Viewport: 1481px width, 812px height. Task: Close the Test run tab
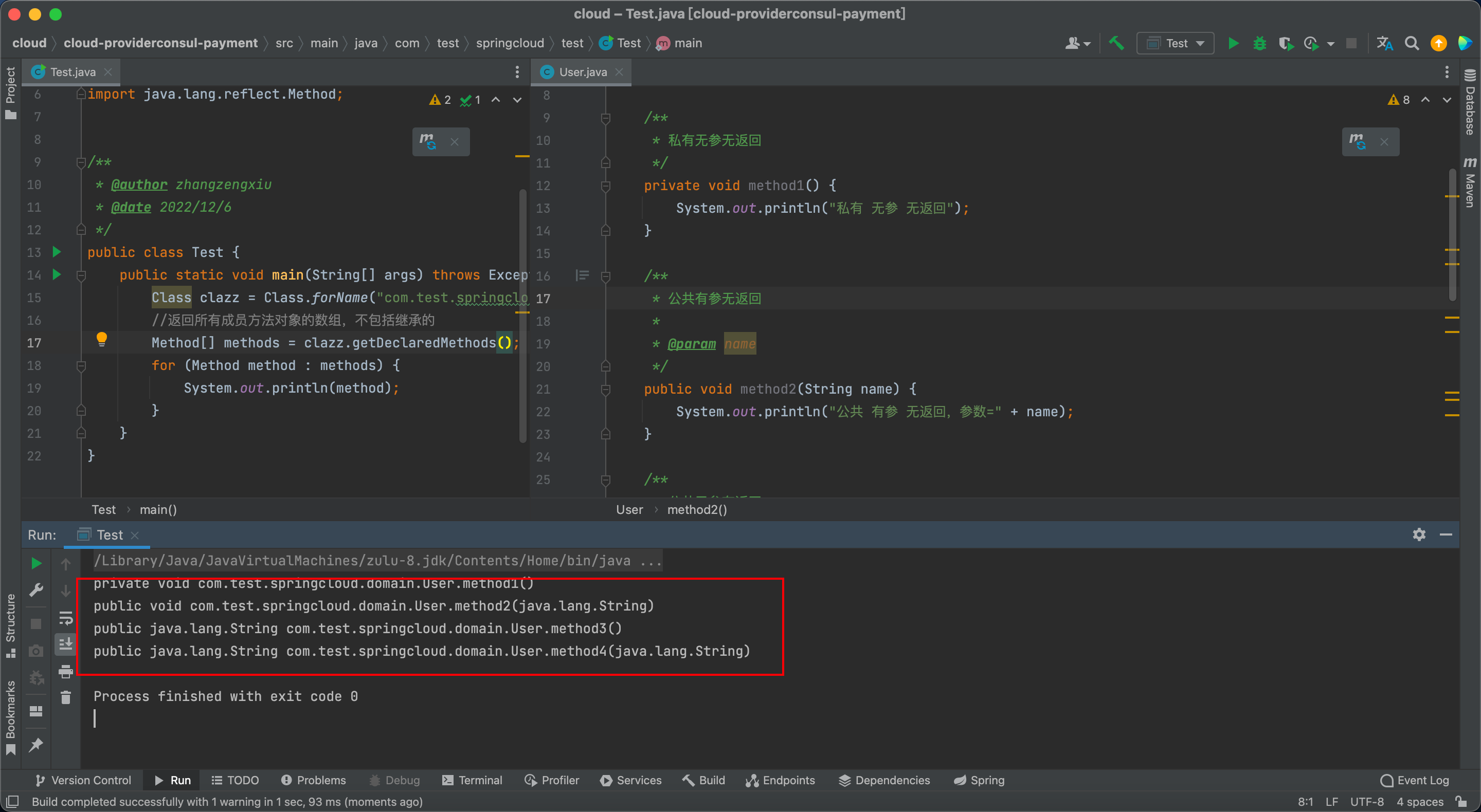coord(135,535)
